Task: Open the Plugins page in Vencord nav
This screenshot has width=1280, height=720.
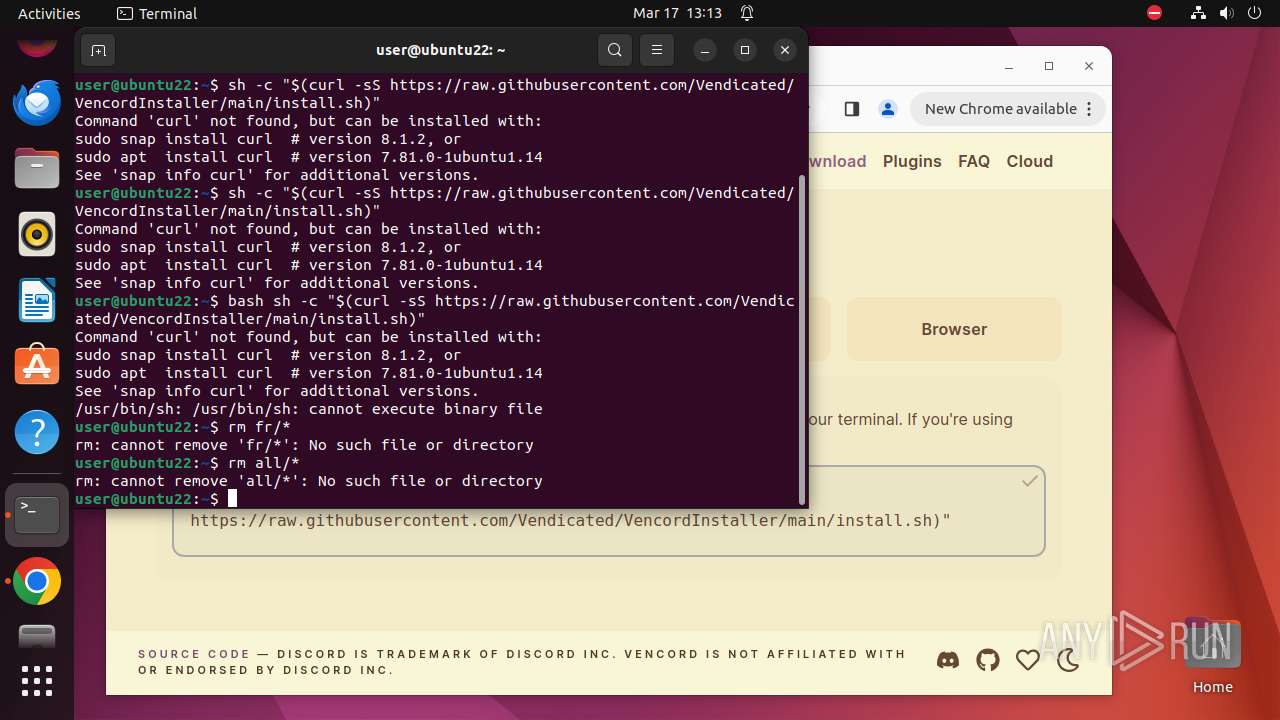Action: pos(912,161)
